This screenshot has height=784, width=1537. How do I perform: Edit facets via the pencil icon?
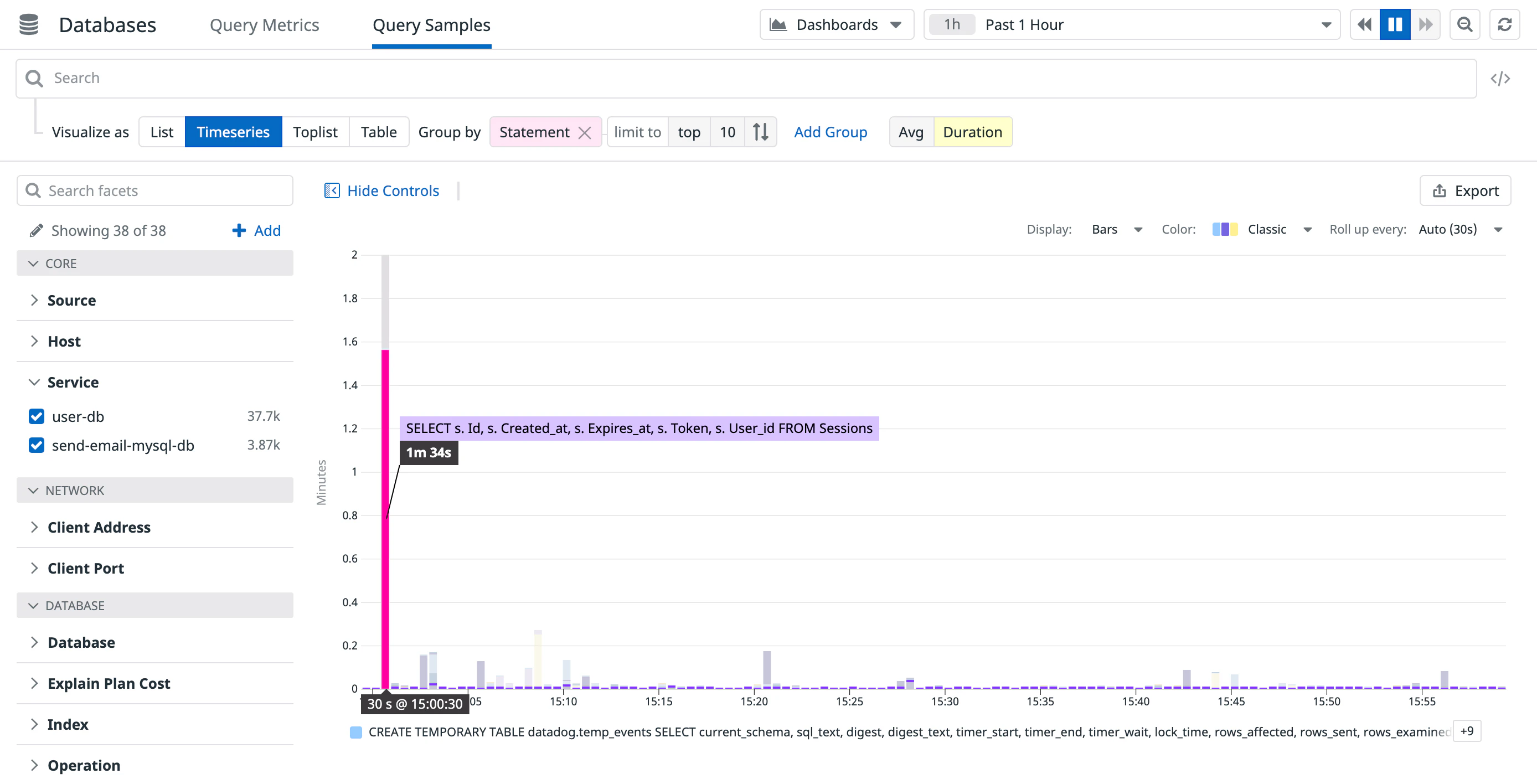pos(37,230)
